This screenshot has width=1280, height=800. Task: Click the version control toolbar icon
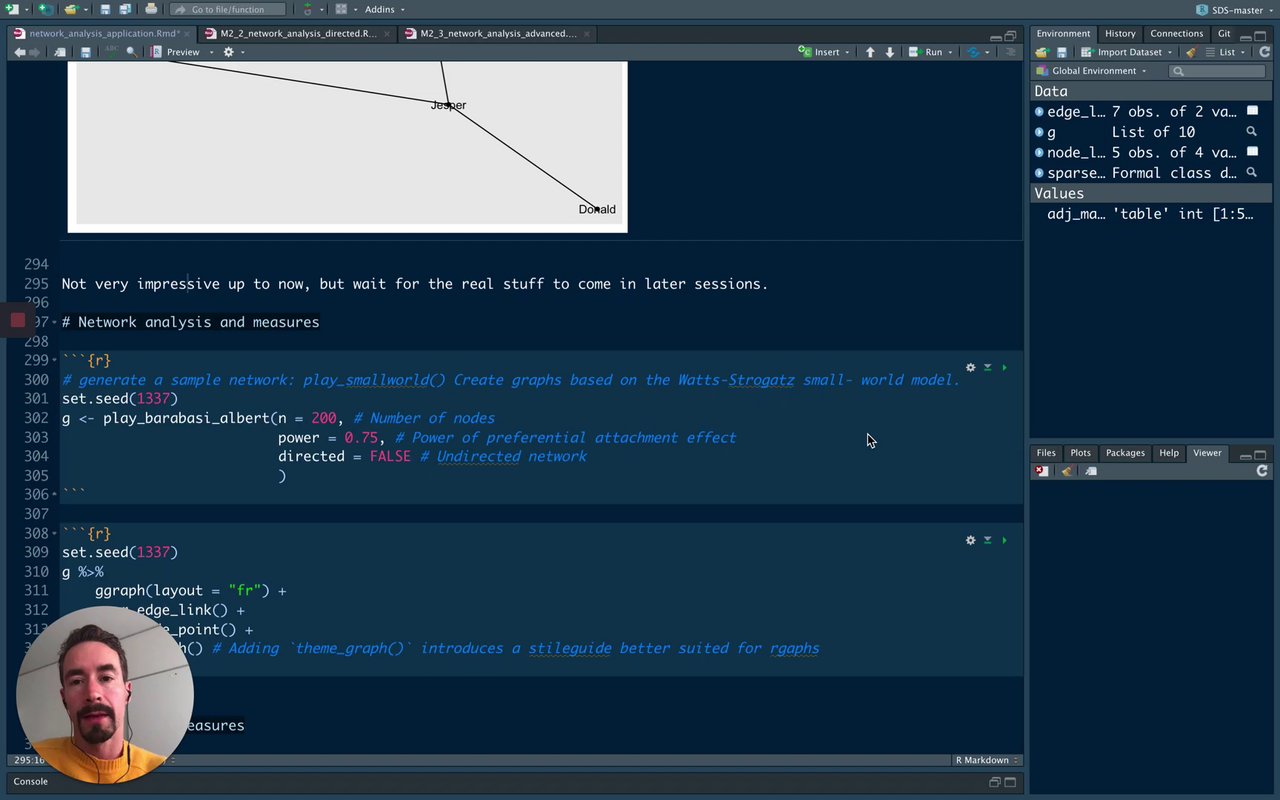click(x=308, y=9)
